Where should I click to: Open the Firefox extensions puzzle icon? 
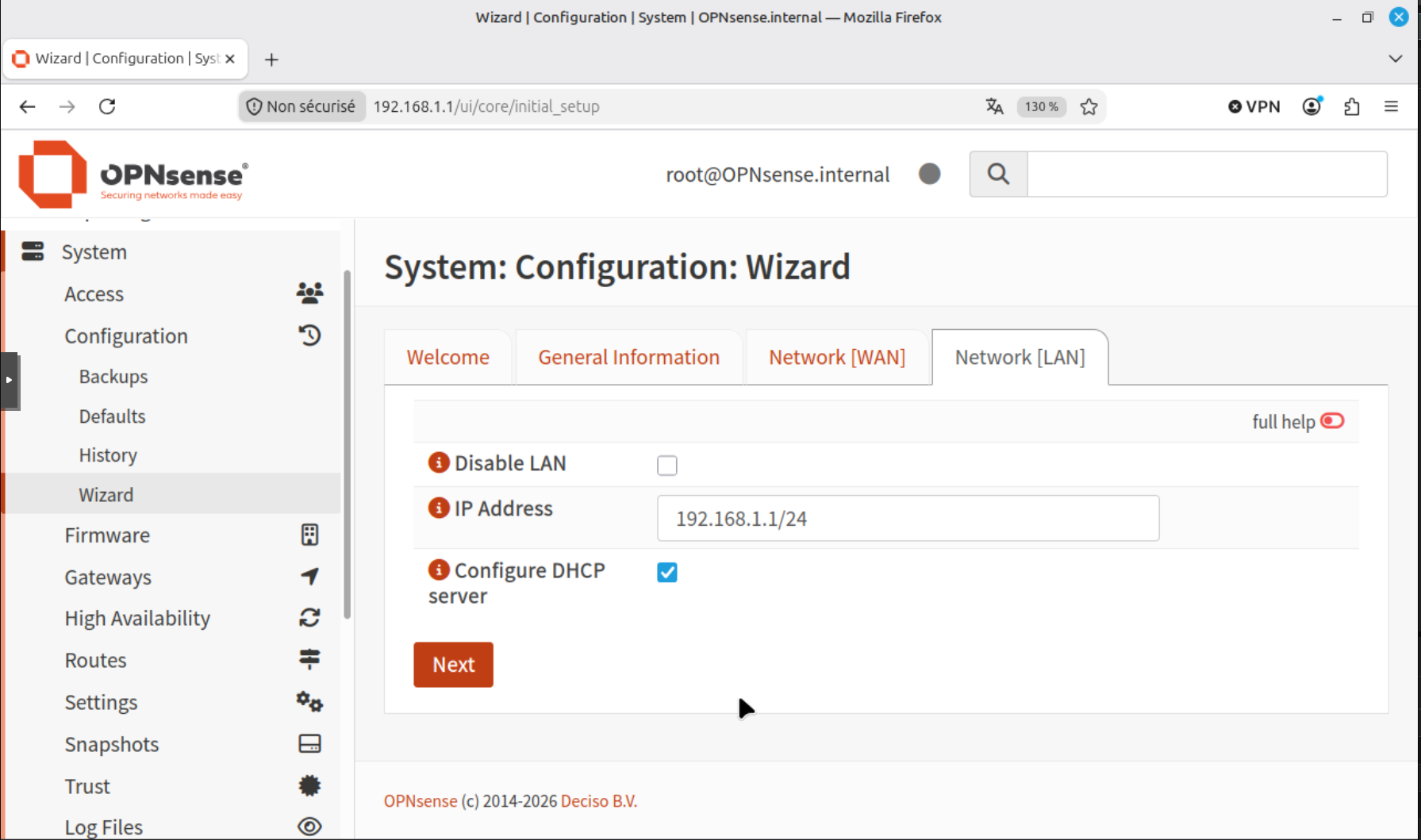[1352, 106]
